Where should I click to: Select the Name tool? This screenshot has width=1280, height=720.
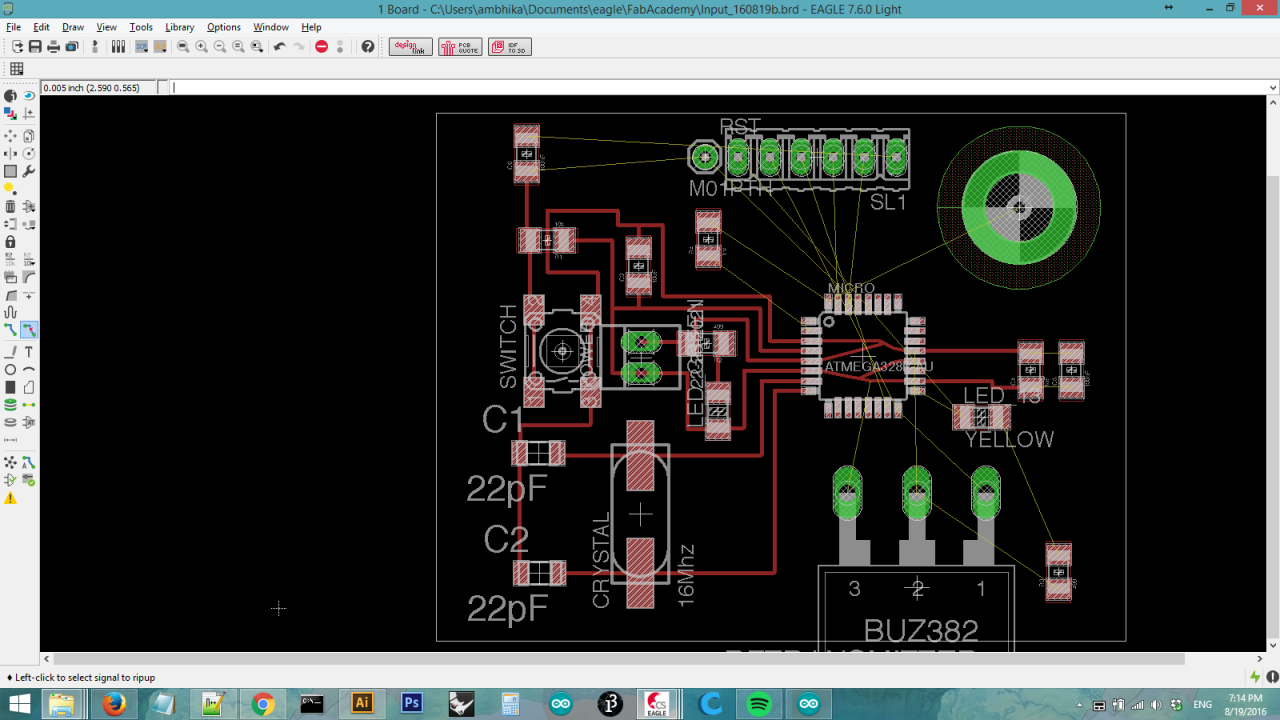10,259
